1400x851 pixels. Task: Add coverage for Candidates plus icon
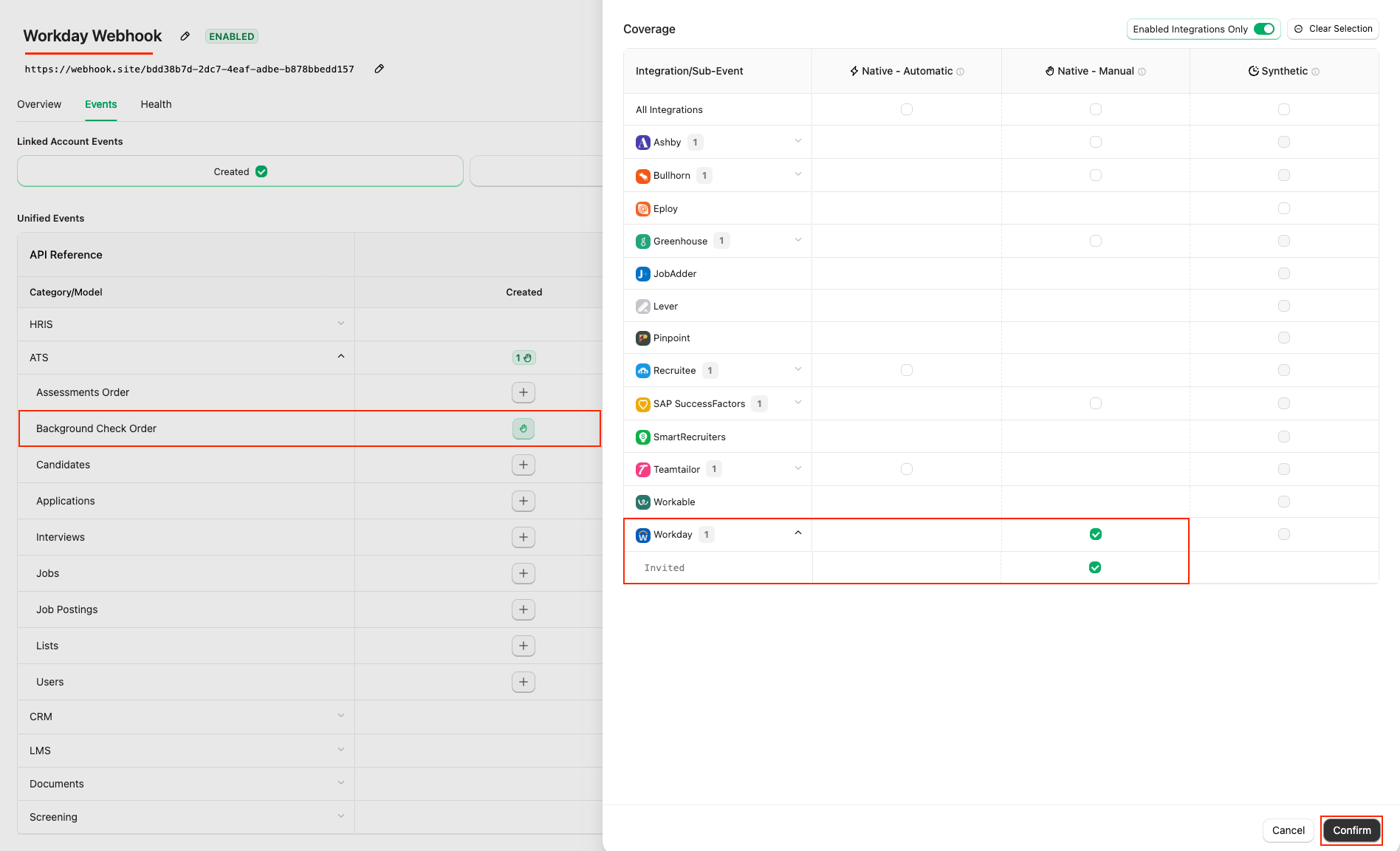pyautogui.click(x=524, y=465)
